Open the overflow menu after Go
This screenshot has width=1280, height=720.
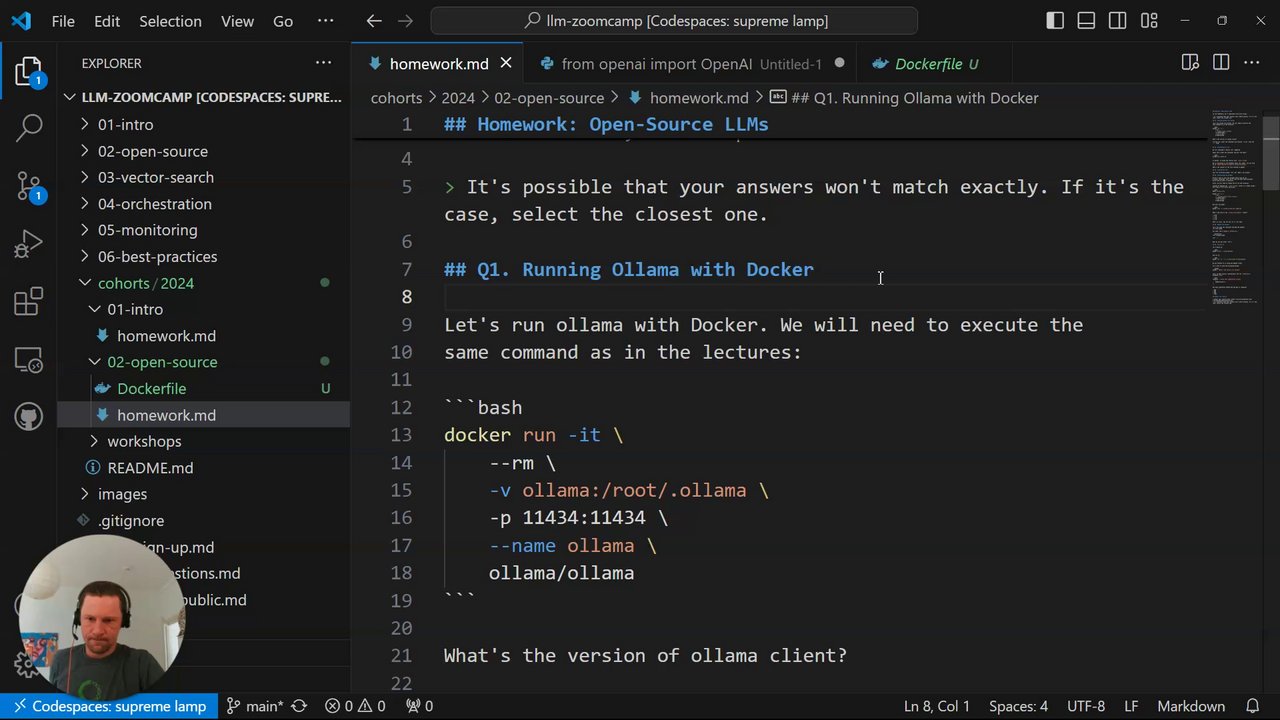[325, 20]
